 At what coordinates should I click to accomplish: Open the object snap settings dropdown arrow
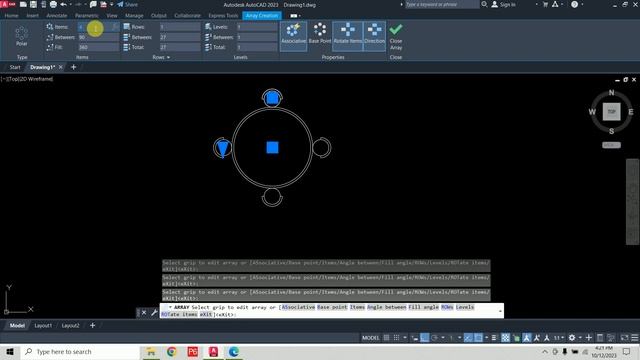click(x=487, y=338)
